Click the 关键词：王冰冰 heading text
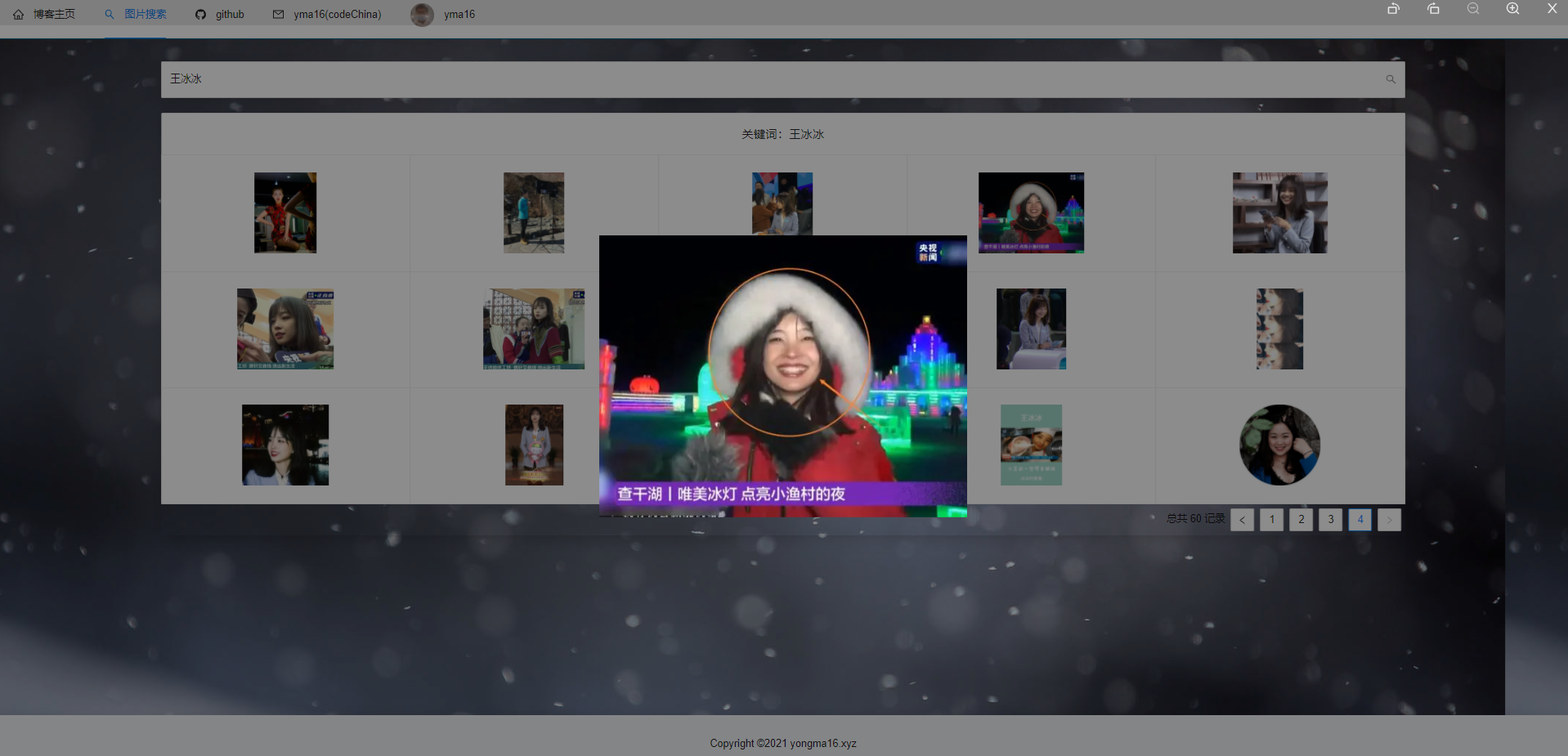The image size is (1568, 756). pyautogui.click(x=783, y=134)
